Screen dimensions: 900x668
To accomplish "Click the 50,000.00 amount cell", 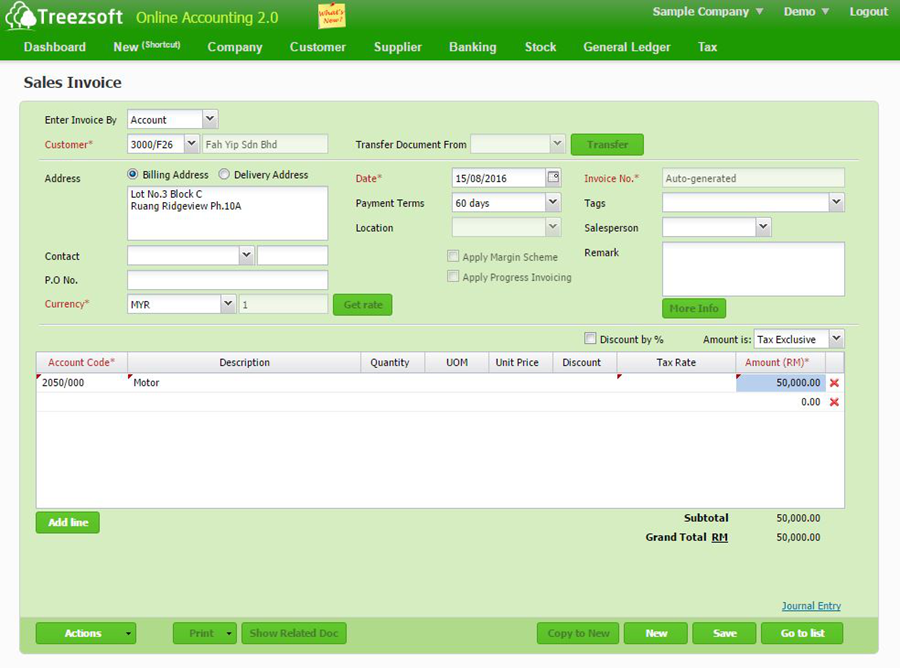I will click(x=781, y=383).
